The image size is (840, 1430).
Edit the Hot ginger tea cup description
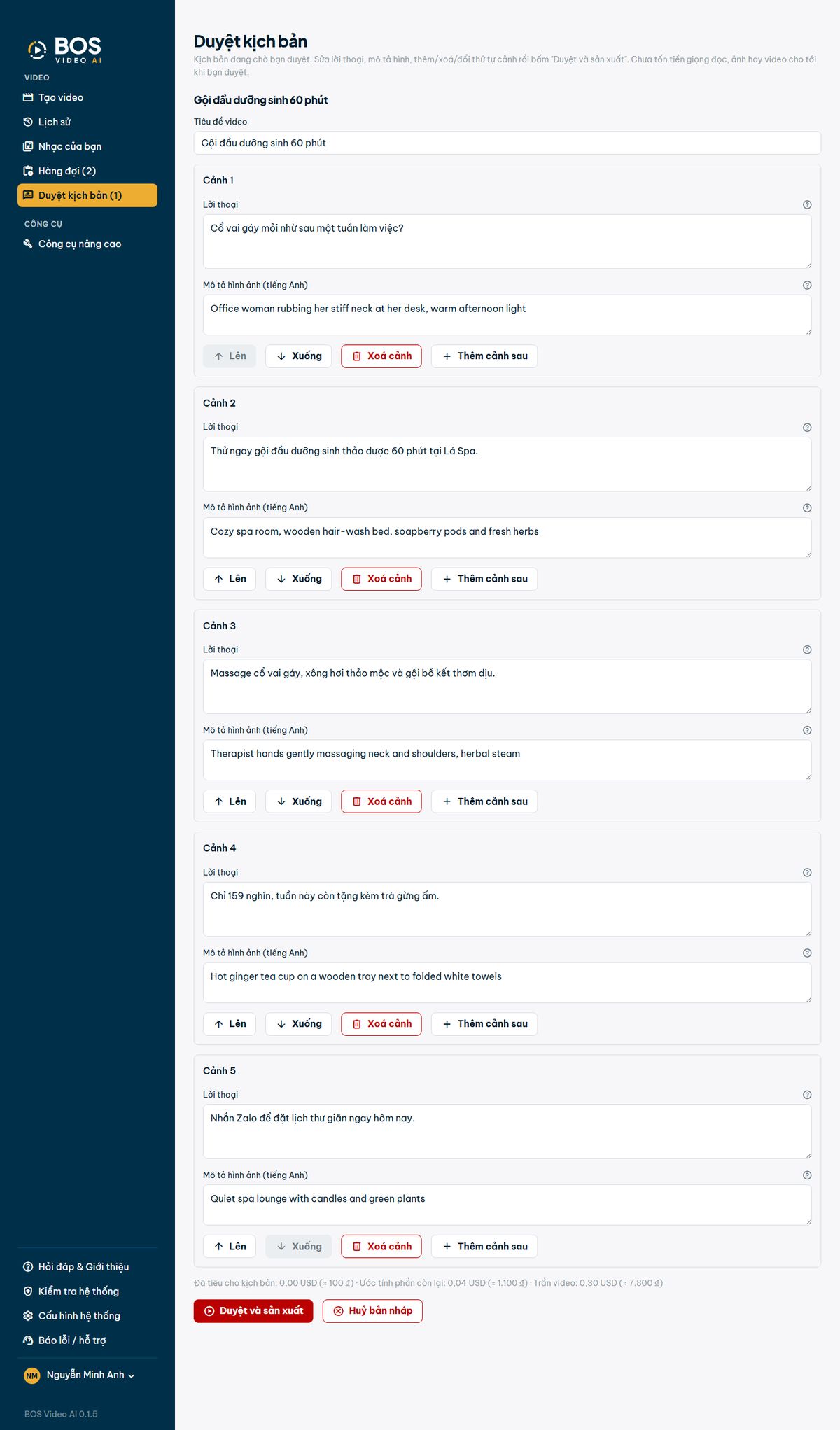pyautogui.click(x=507, y=983)
